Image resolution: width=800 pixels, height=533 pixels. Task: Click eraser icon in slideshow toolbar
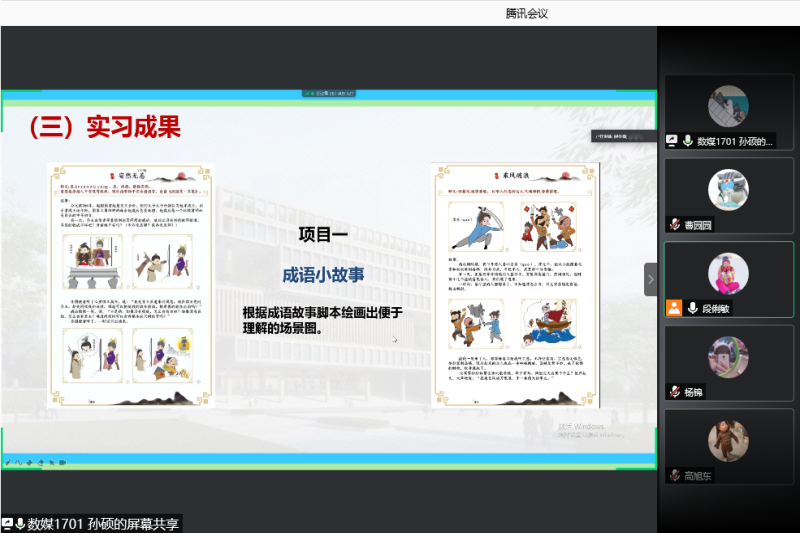pyautogui.click(x=40, y=463)
